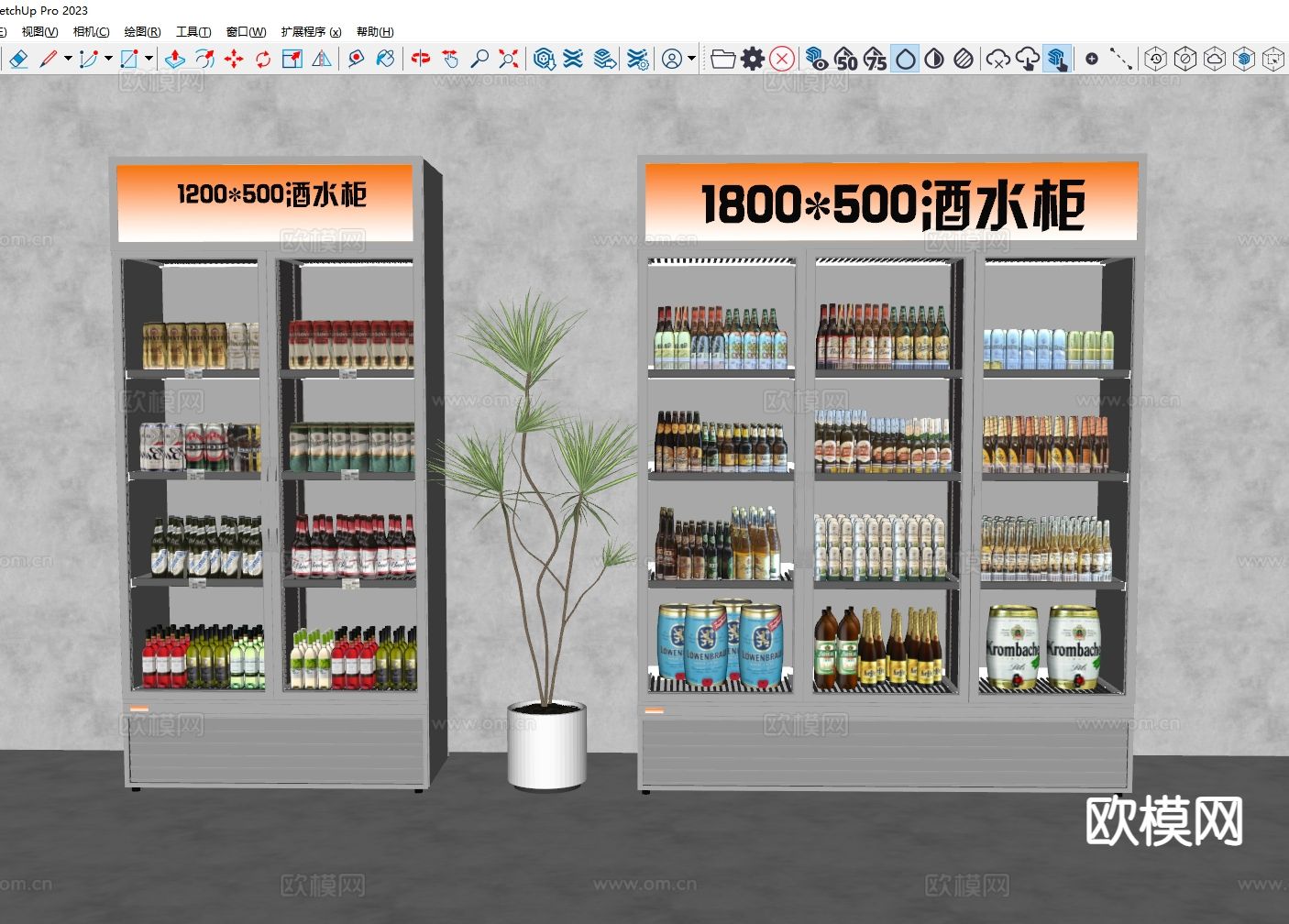The image size is (1289, 924).
Task: Activate the Zoom tool
Action: (480, 58)
